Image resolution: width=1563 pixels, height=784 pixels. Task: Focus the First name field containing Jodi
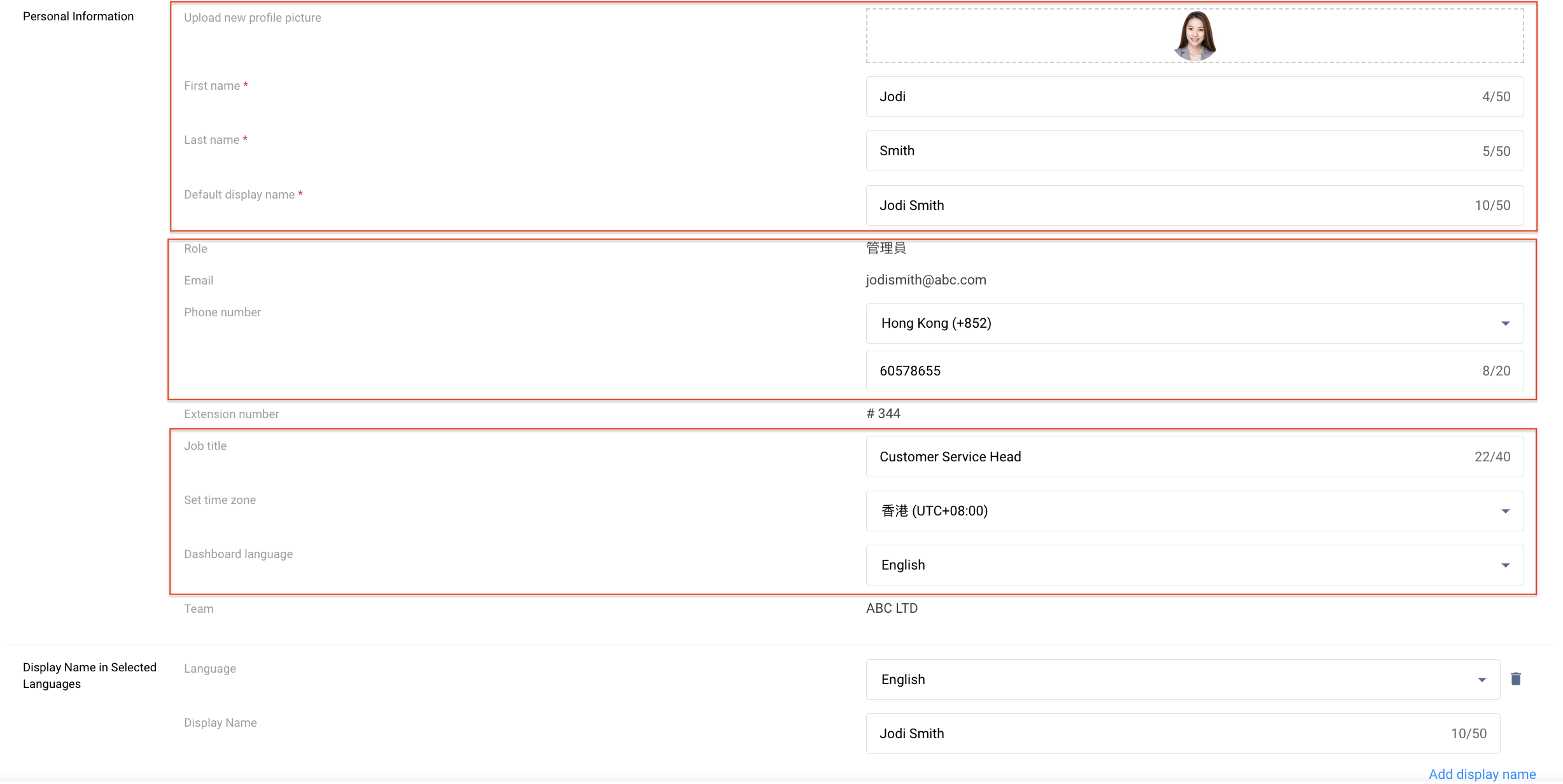[1177, 97]
